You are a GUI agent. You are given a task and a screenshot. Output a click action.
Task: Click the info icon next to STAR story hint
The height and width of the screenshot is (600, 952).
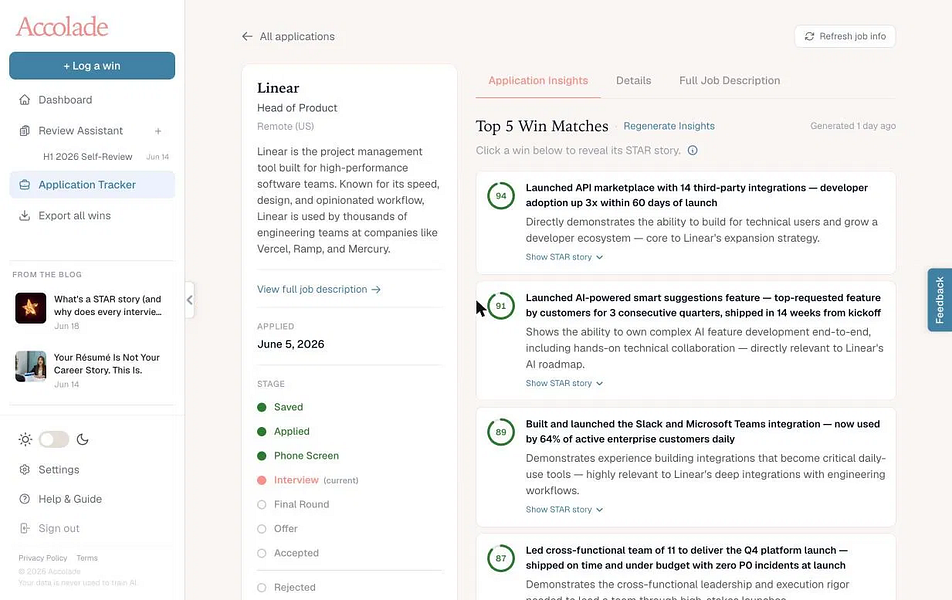coord(692,151)
